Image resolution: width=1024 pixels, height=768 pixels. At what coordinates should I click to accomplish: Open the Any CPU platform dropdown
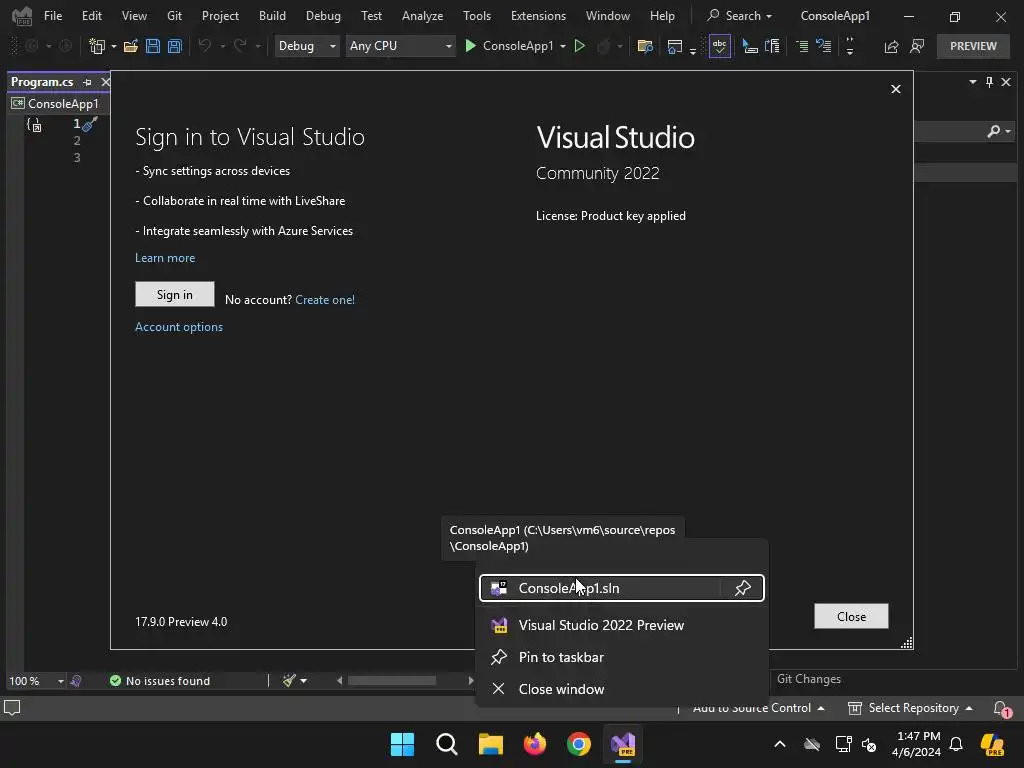point(400,46)
